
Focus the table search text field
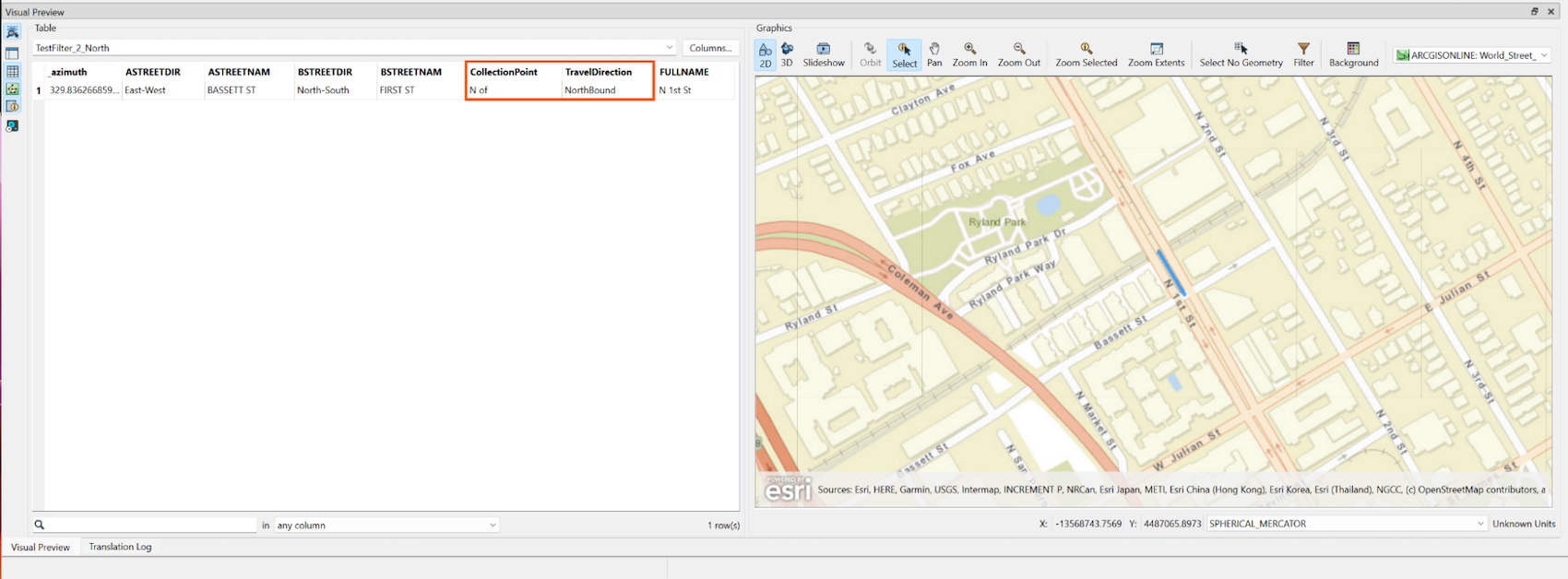point(152,525)
